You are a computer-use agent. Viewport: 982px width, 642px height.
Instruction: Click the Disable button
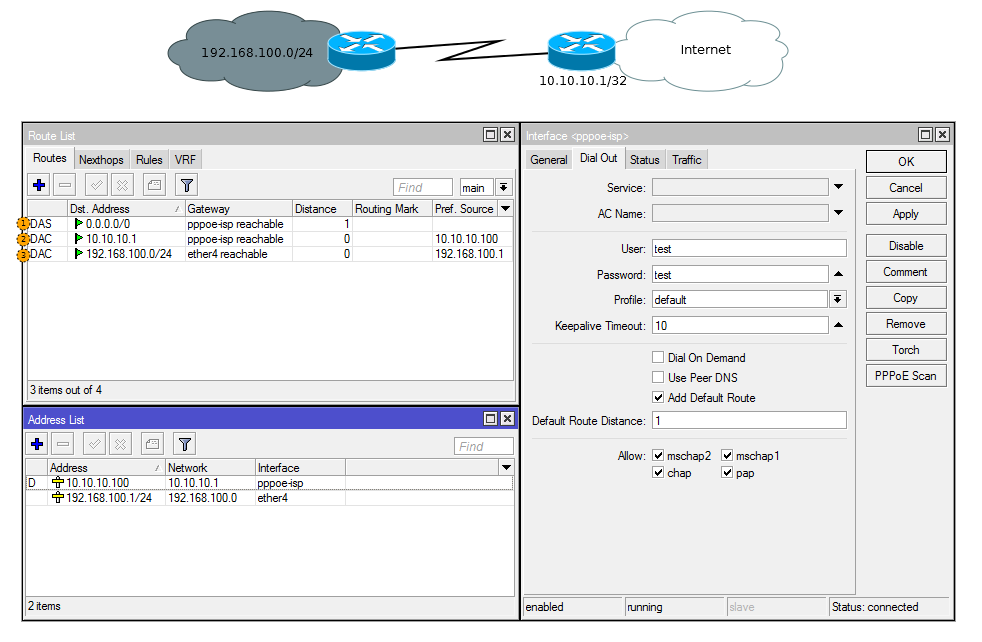[906, 246]
